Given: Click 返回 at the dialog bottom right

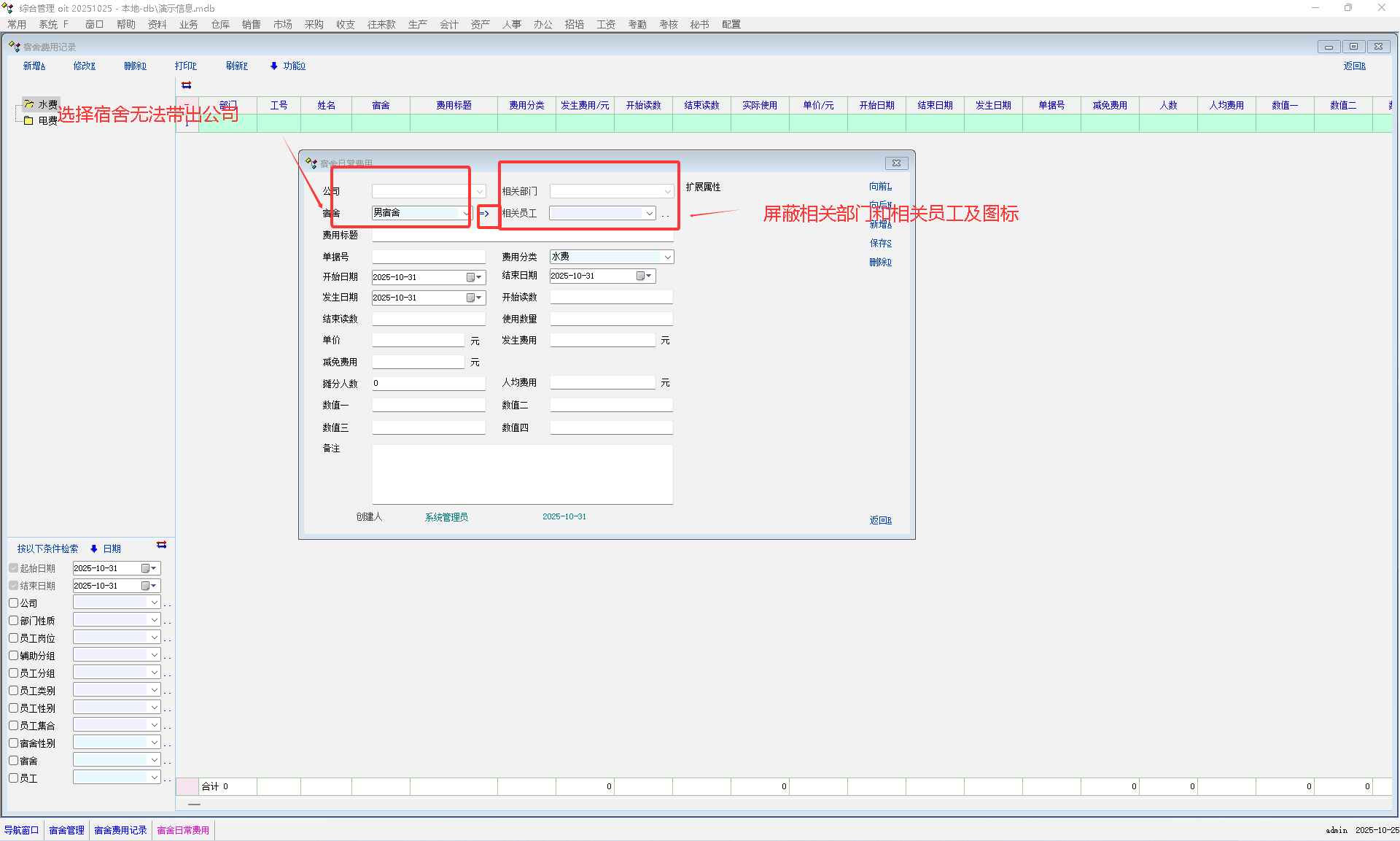Looking at the screenshot, I should [x=880, y=520].
